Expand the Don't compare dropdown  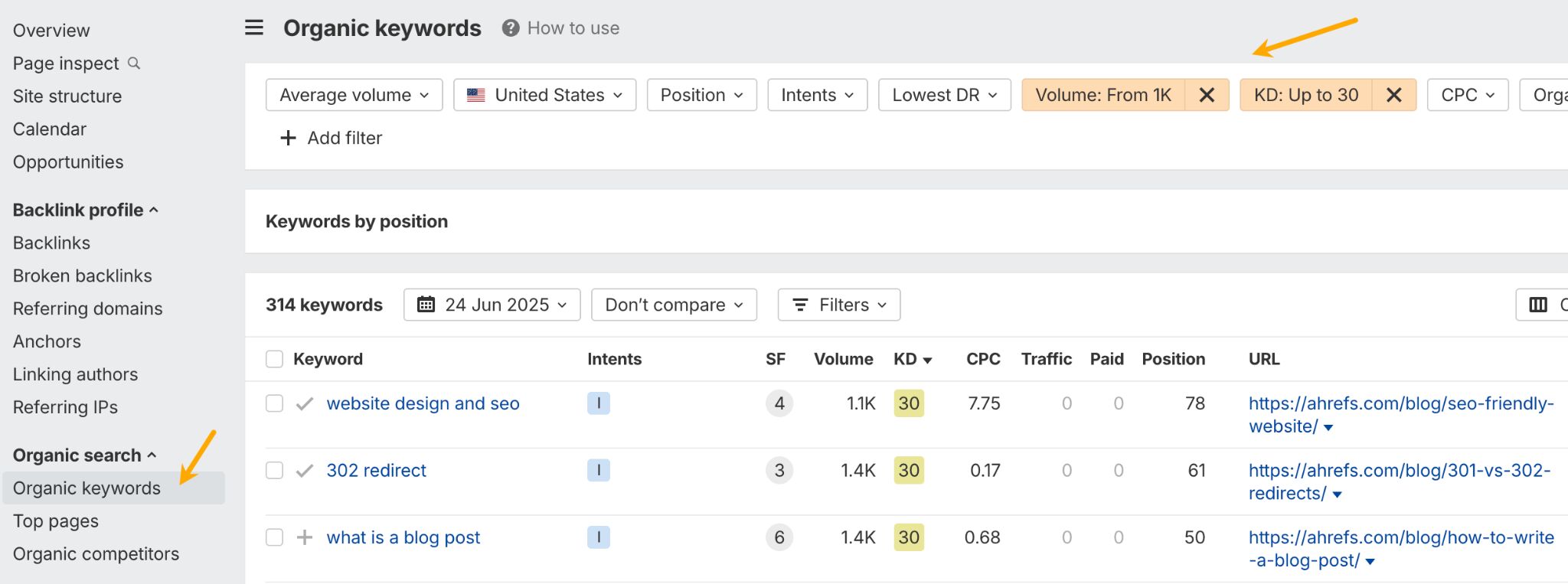674,305
